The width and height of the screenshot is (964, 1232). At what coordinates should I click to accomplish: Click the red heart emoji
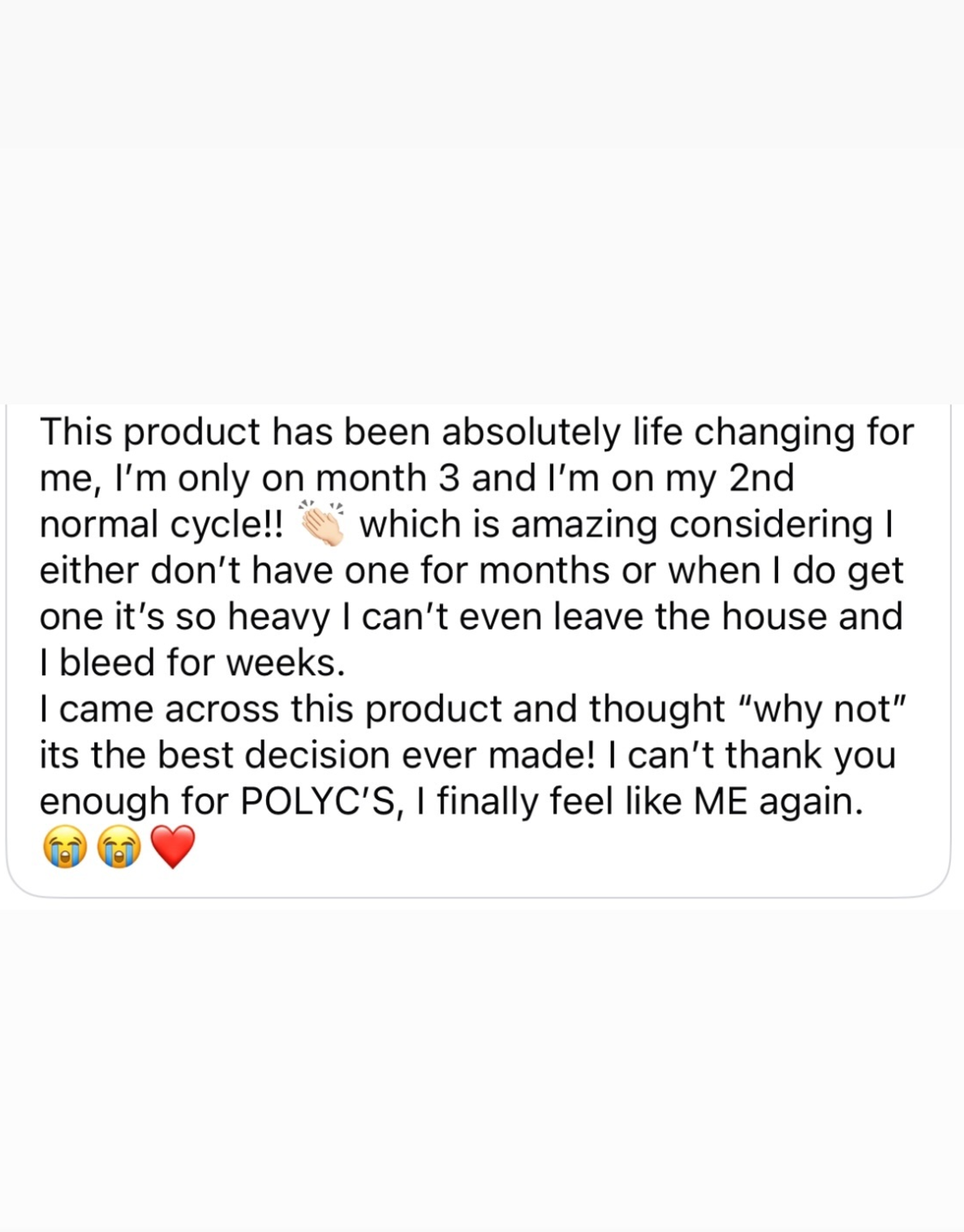(x=173, y=849)
